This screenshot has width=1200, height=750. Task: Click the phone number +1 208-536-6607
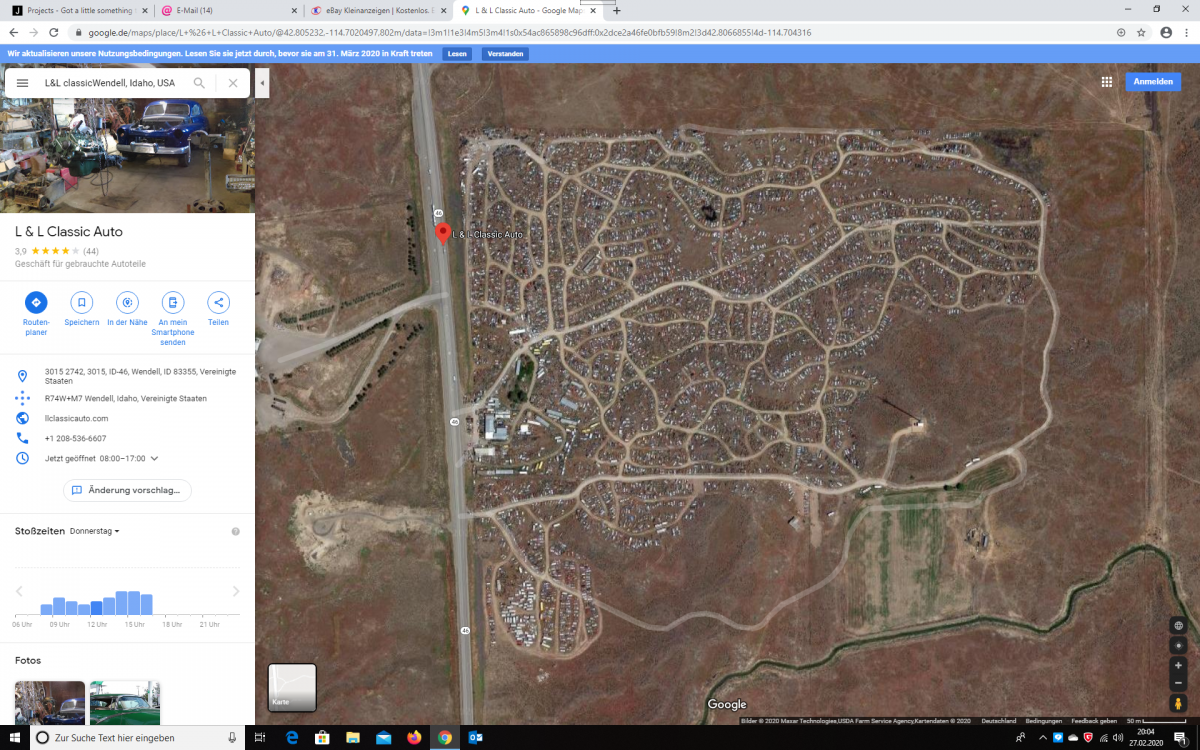coord(75,438)
